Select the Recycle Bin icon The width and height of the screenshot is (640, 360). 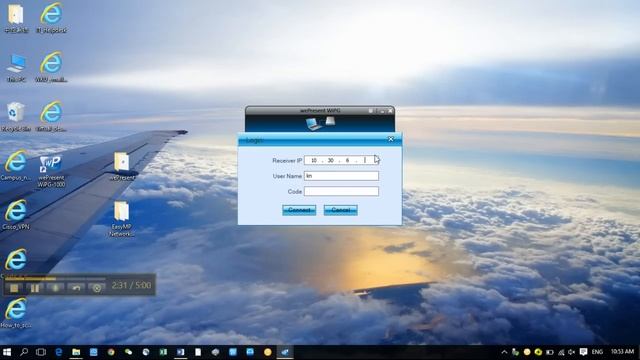click(x=16, y=117)
